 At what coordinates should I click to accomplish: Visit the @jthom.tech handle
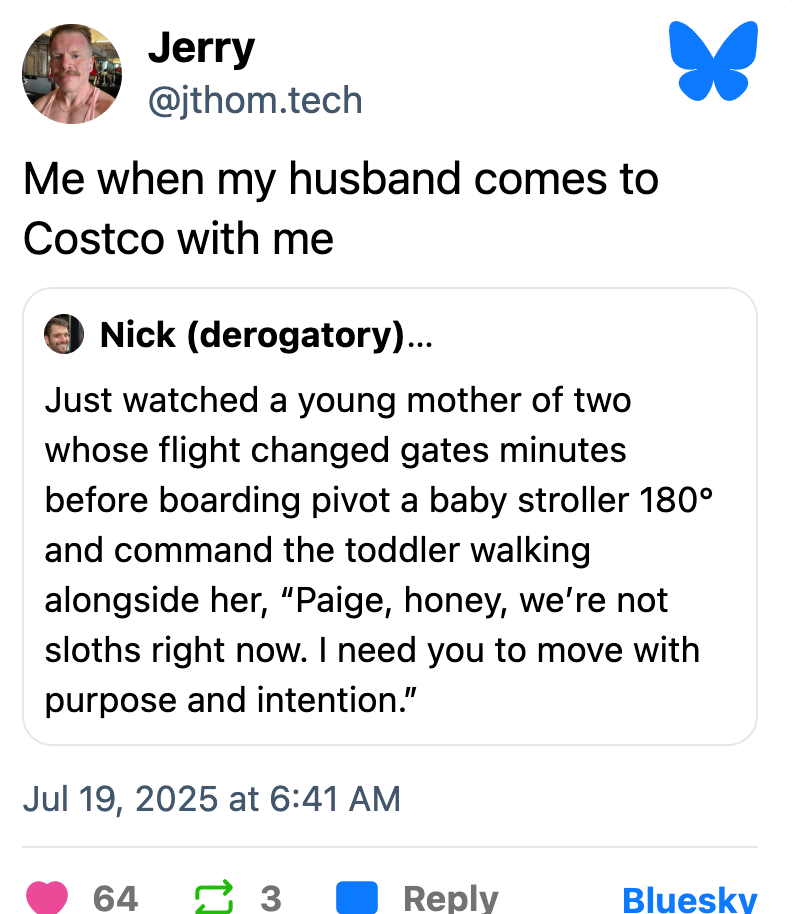(255, 100)
